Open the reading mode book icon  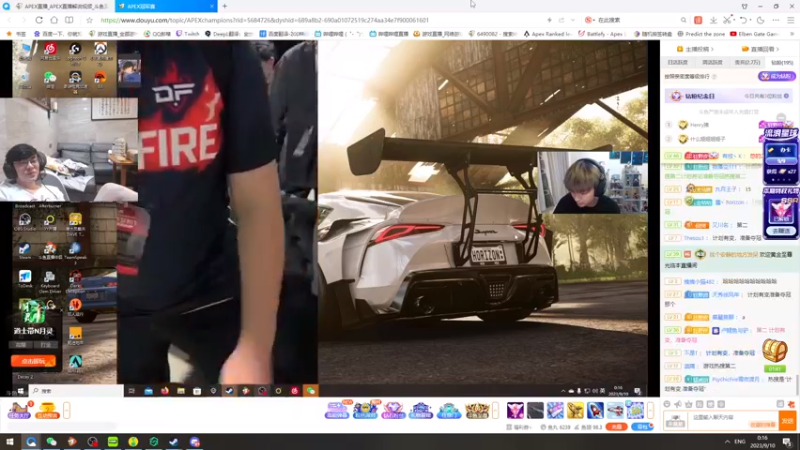point(69,20)
